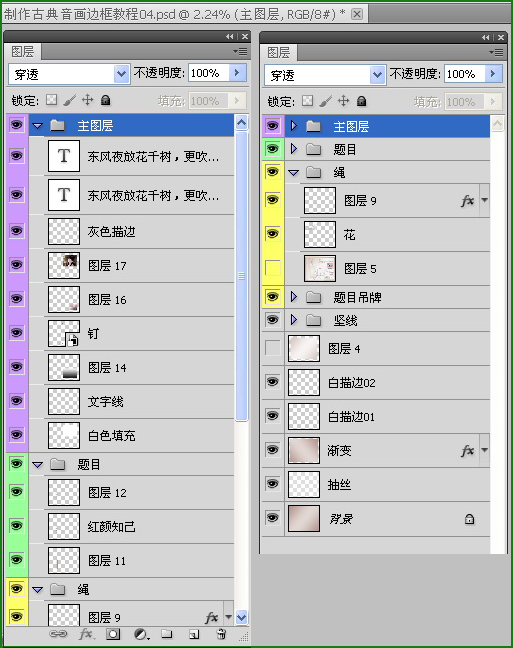This screenshot has width=513, height=648.
Task: Click opacity 100% field in right panel
Action: click(x=465, y=74)
